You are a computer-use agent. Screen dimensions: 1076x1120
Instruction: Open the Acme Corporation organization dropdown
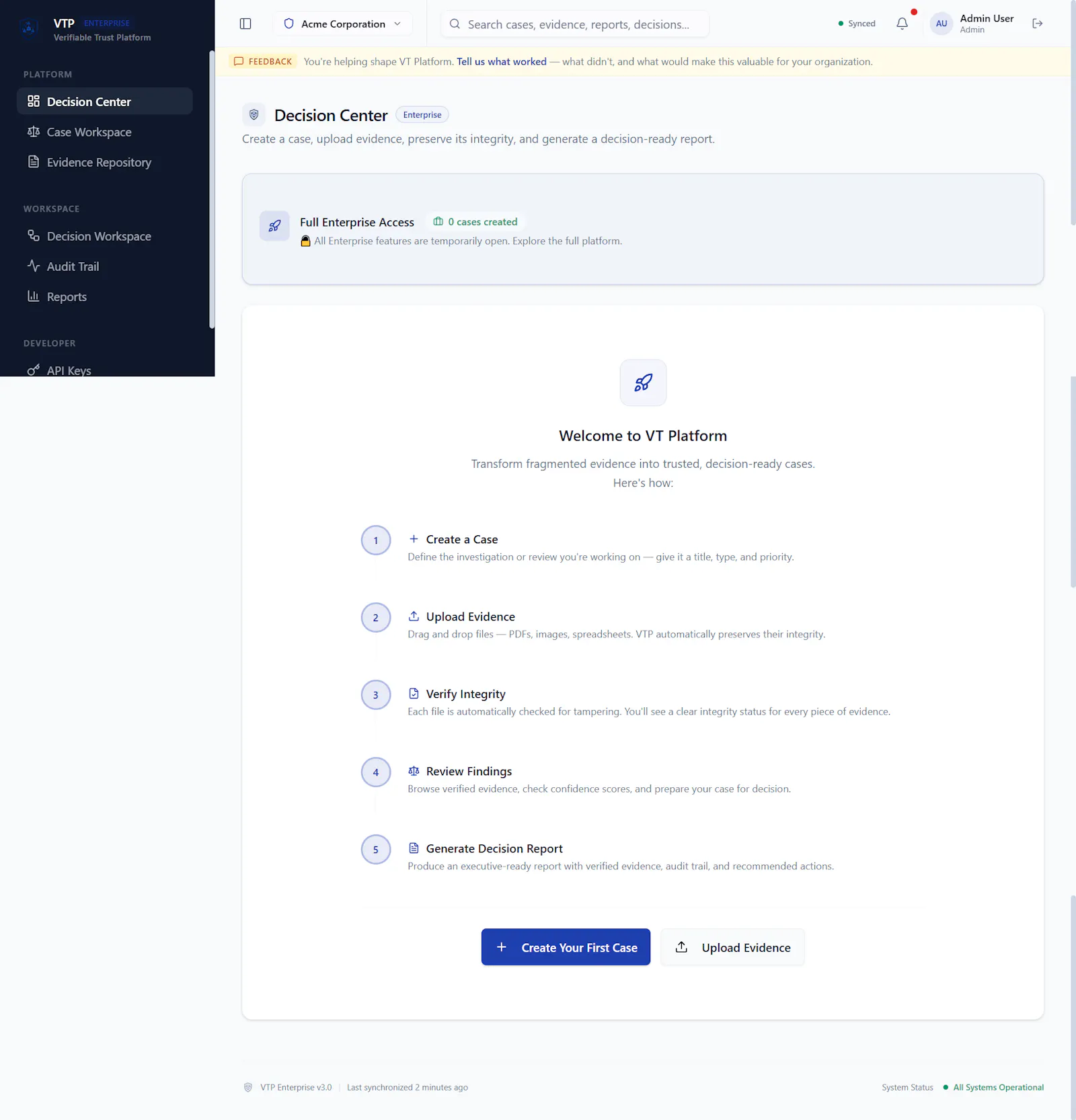point(343,24)
